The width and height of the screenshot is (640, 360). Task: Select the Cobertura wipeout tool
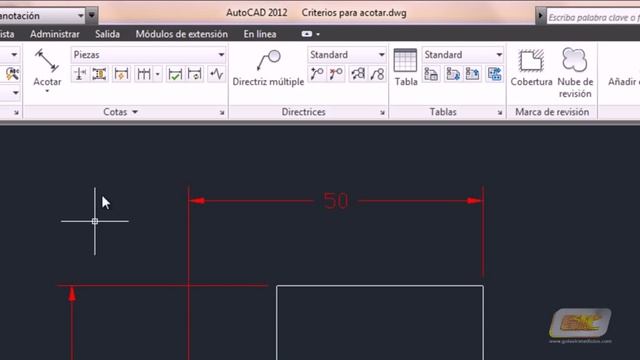click(531, 67)
